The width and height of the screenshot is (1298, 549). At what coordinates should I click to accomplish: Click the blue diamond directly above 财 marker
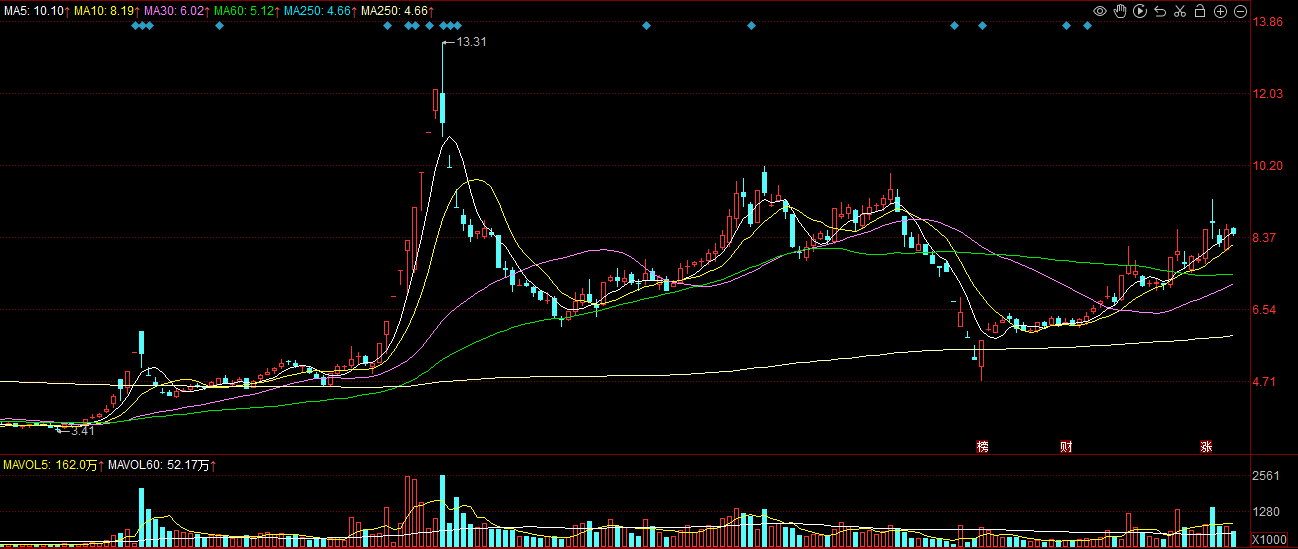tap(1066, 25)
